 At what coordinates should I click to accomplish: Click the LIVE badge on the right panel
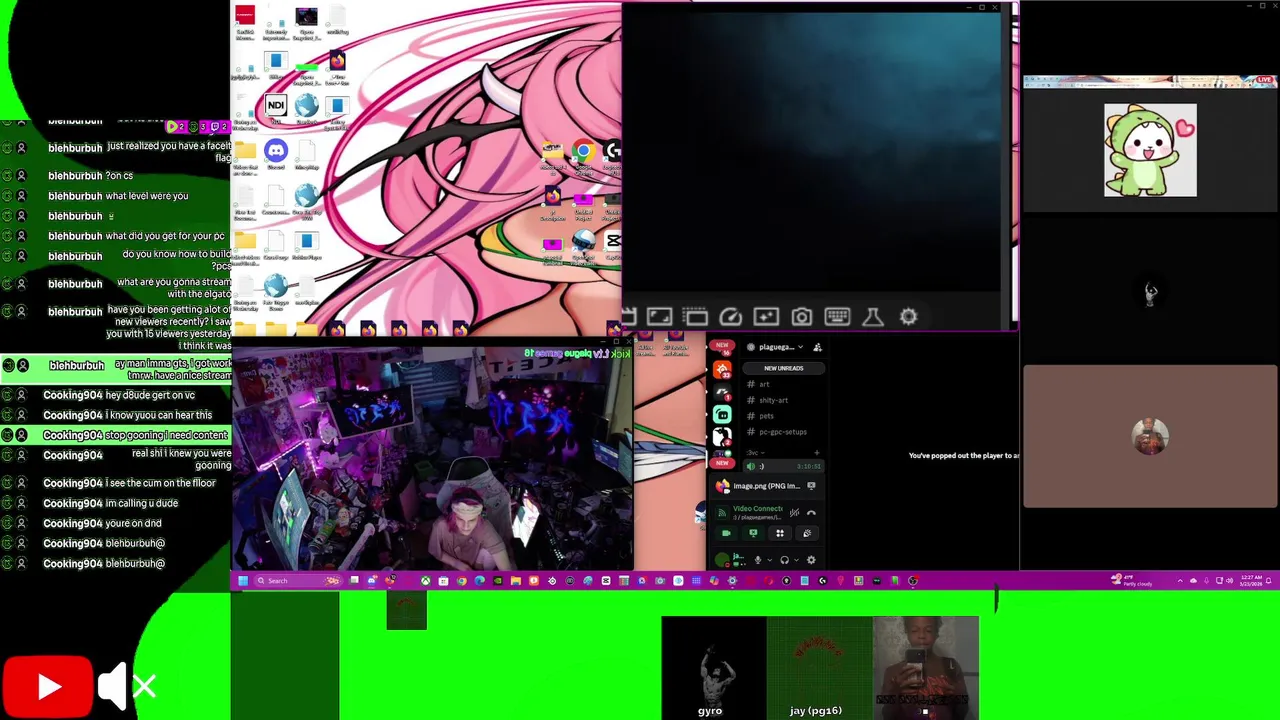[x=1265, y=80]
